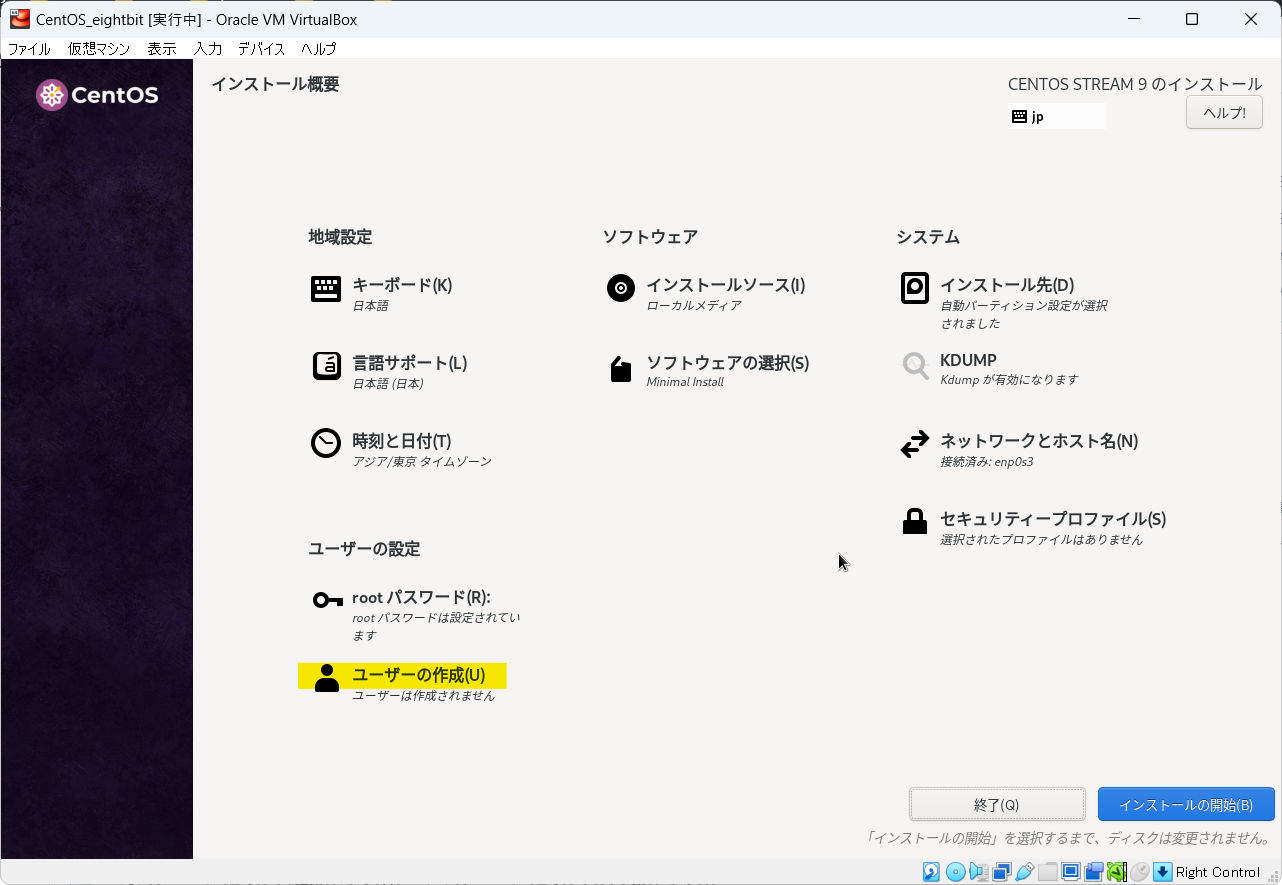Click the VirtualBox recording status icon

point(1093,872)
